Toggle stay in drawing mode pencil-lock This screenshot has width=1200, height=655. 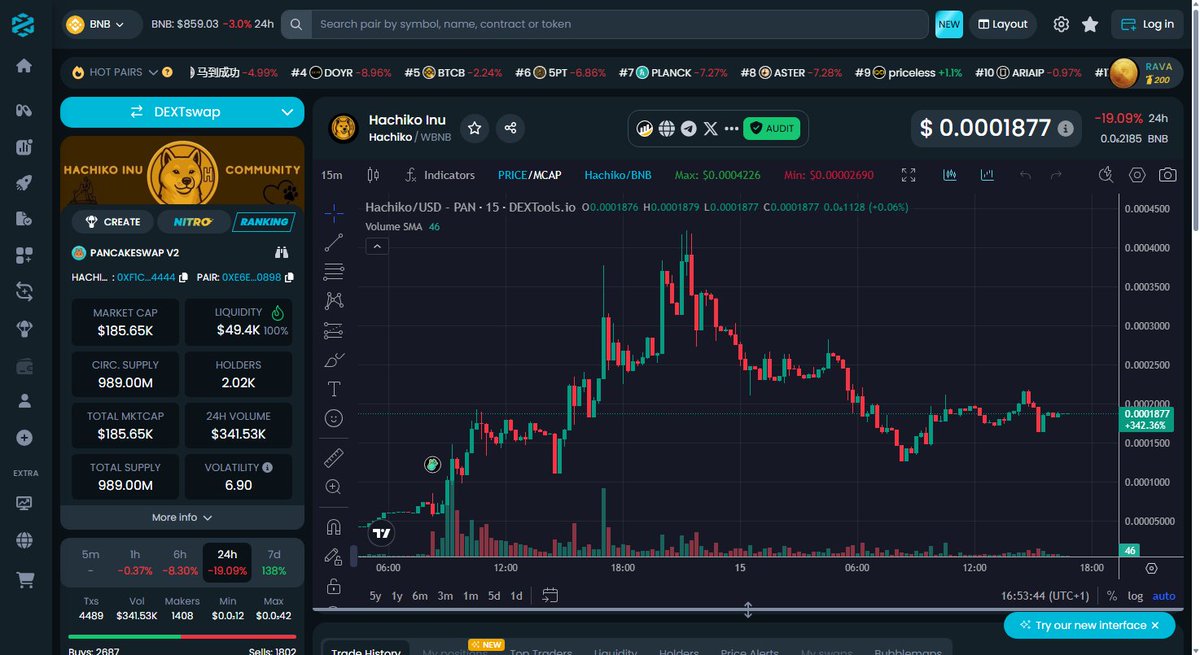(x=334, y=556)
